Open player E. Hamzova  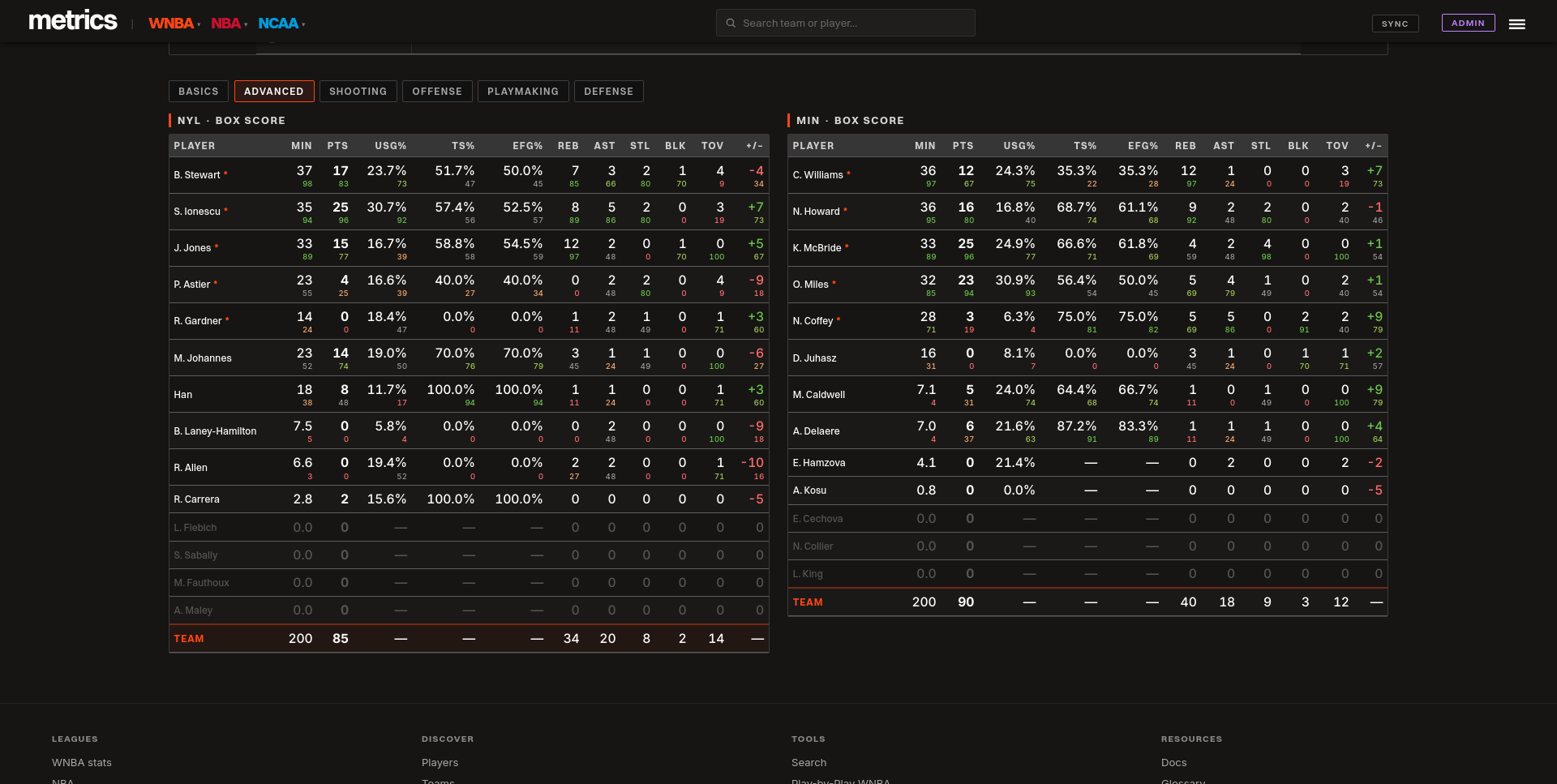(819, 463)
